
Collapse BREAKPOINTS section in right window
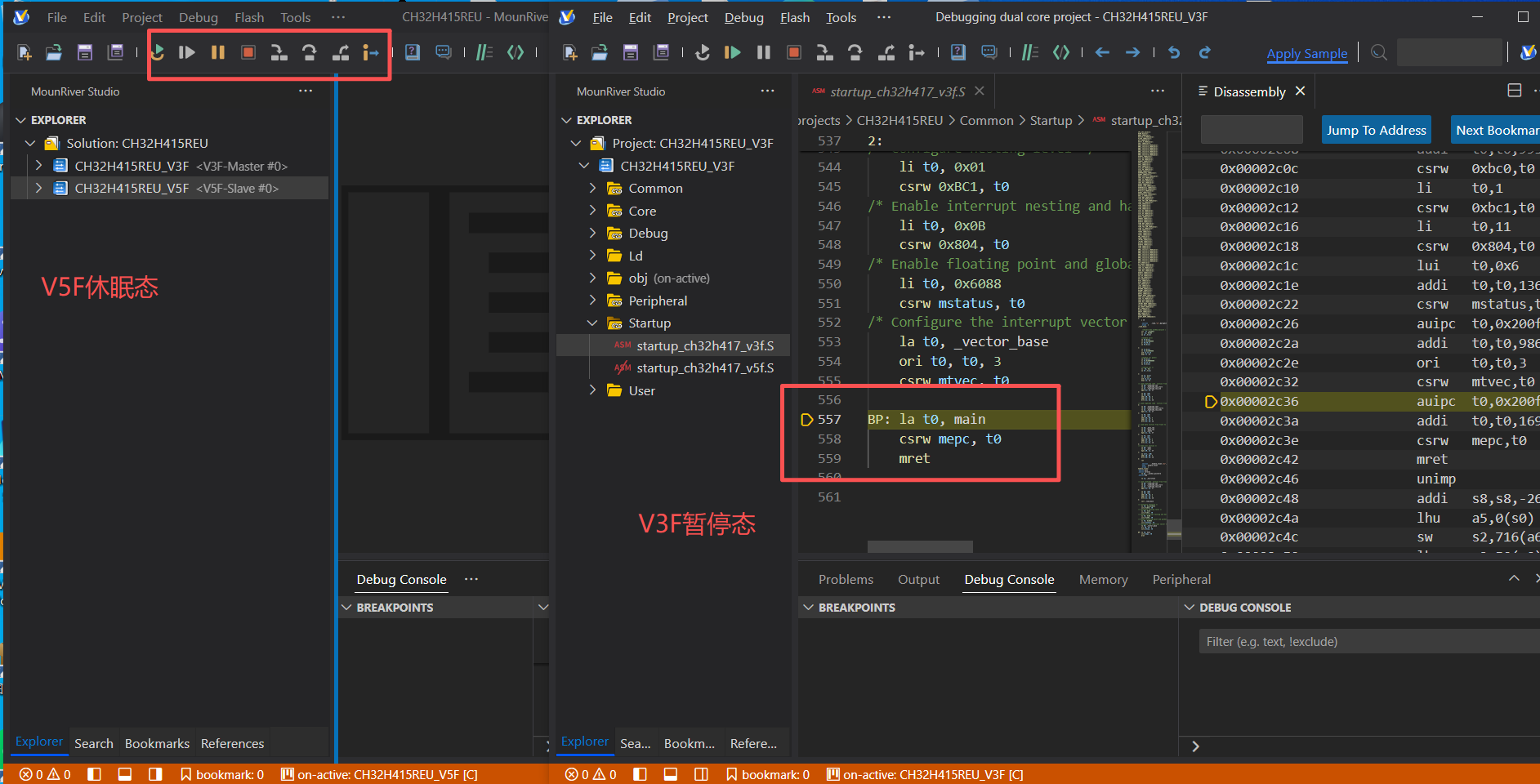809,608
